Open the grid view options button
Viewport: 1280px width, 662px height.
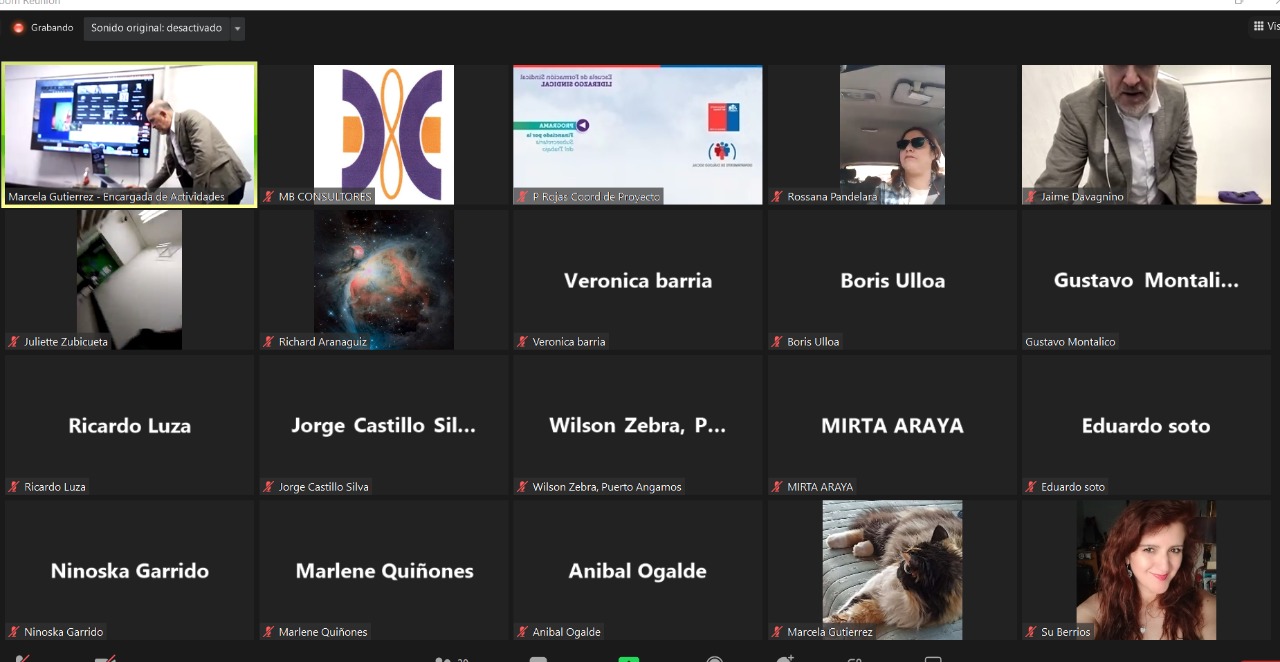coord(1265,26)
